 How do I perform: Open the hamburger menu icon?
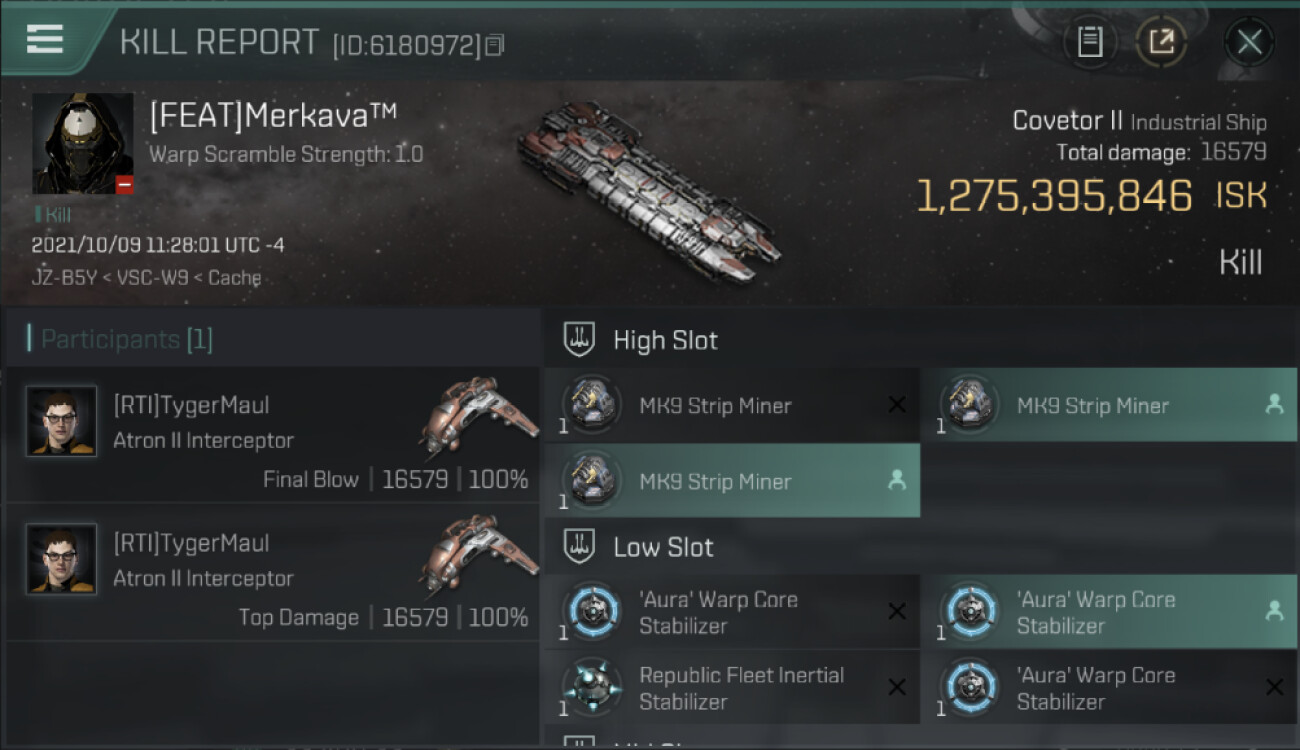(45, 39)
